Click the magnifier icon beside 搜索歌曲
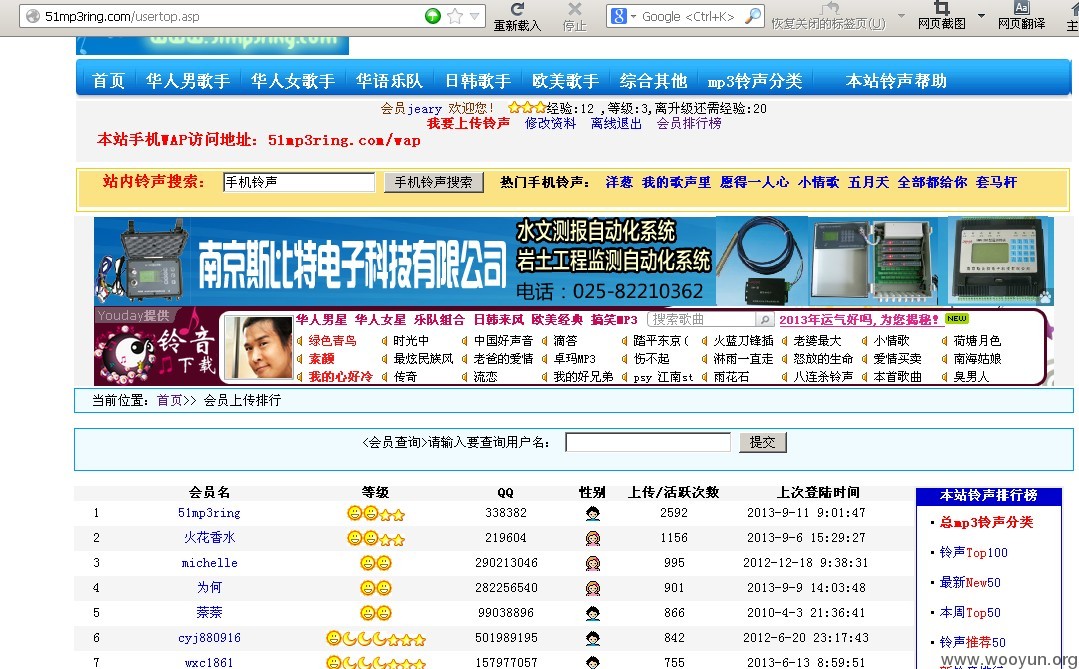 (x=764, y=319)
